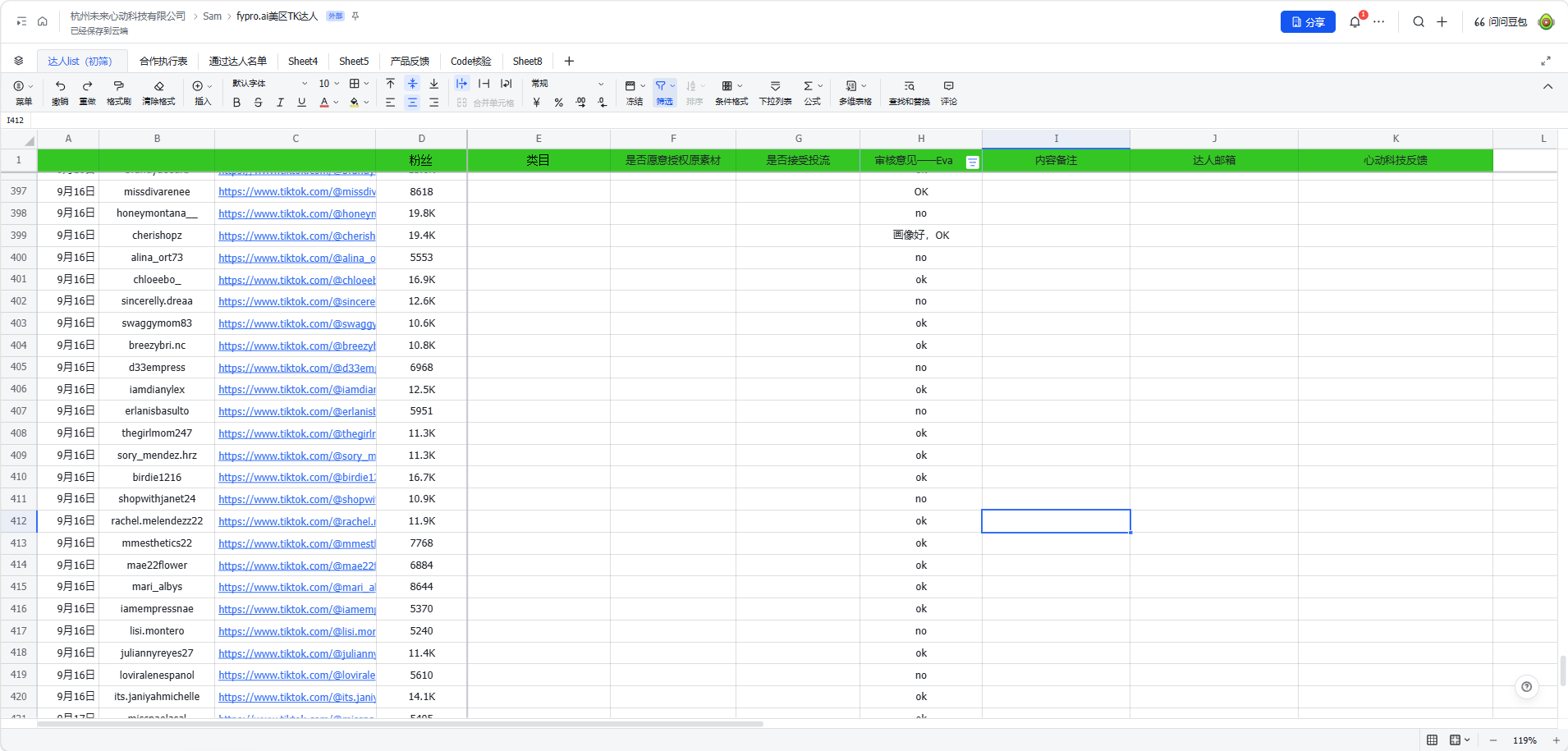The height and width of the screenshot is (751, 1568).
Task: Toggle bold formatting
Action: click(x=236, y=103)
